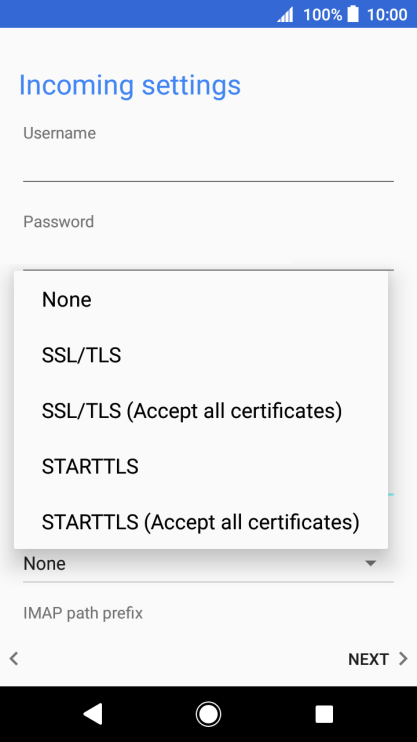Open the None dropdown arrow below list
This screenshot has width=417, height=742.
[371, 563]
